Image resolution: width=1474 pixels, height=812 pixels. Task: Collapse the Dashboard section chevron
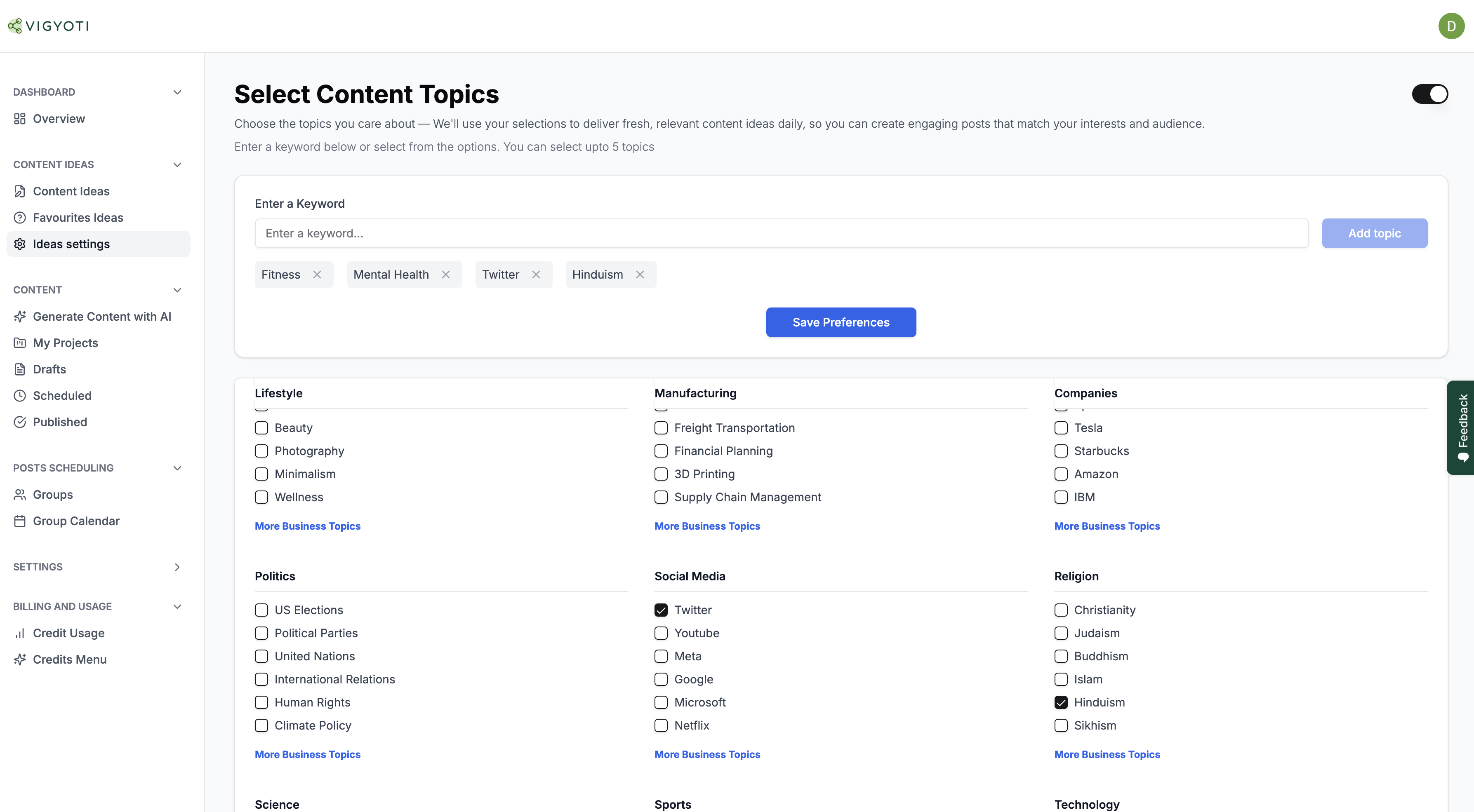tap(177, 92)
